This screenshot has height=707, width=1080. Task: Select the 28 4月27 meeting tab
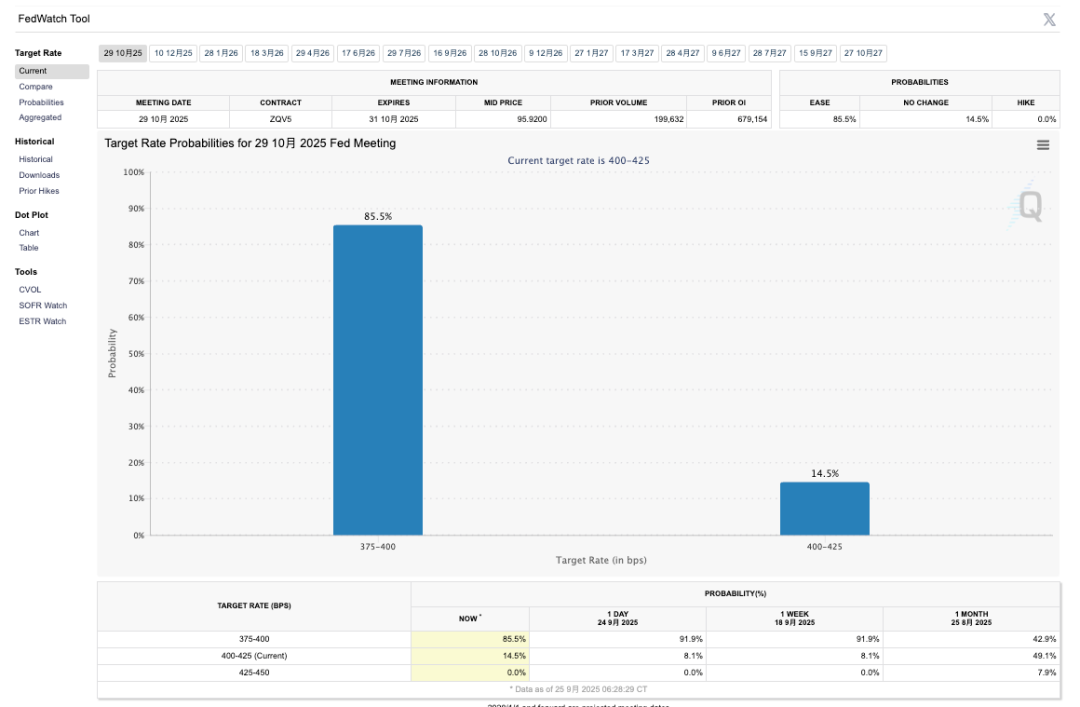(x=683, y=53)
